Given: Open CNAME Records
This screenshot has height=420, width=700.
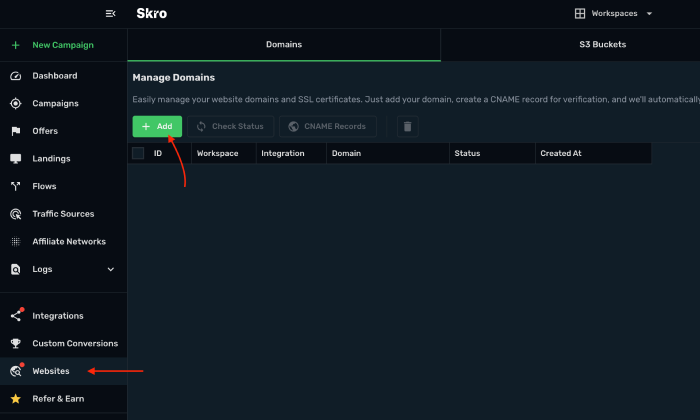Looking at the screenshot, I should coord(328,127).
